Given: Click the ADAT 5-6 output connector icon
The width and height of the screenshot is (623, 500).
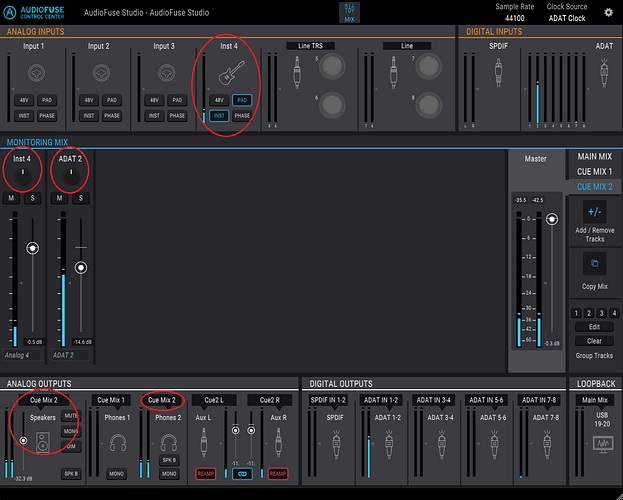Looking at the screenshot, I should click(x=494, y=444).
